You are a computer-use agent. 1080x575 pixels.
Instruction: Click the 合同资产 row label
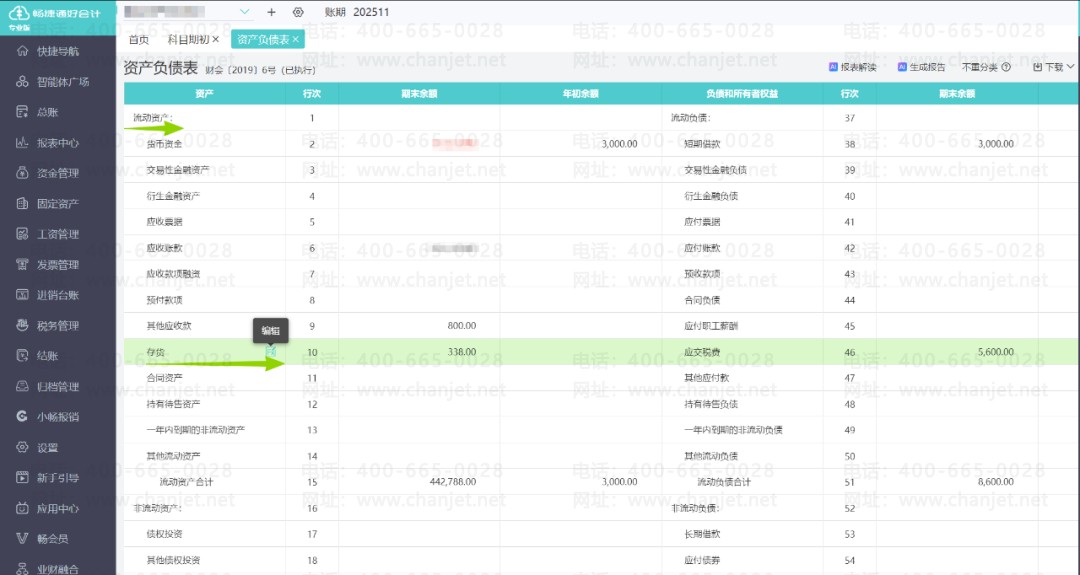click(164, 378)
